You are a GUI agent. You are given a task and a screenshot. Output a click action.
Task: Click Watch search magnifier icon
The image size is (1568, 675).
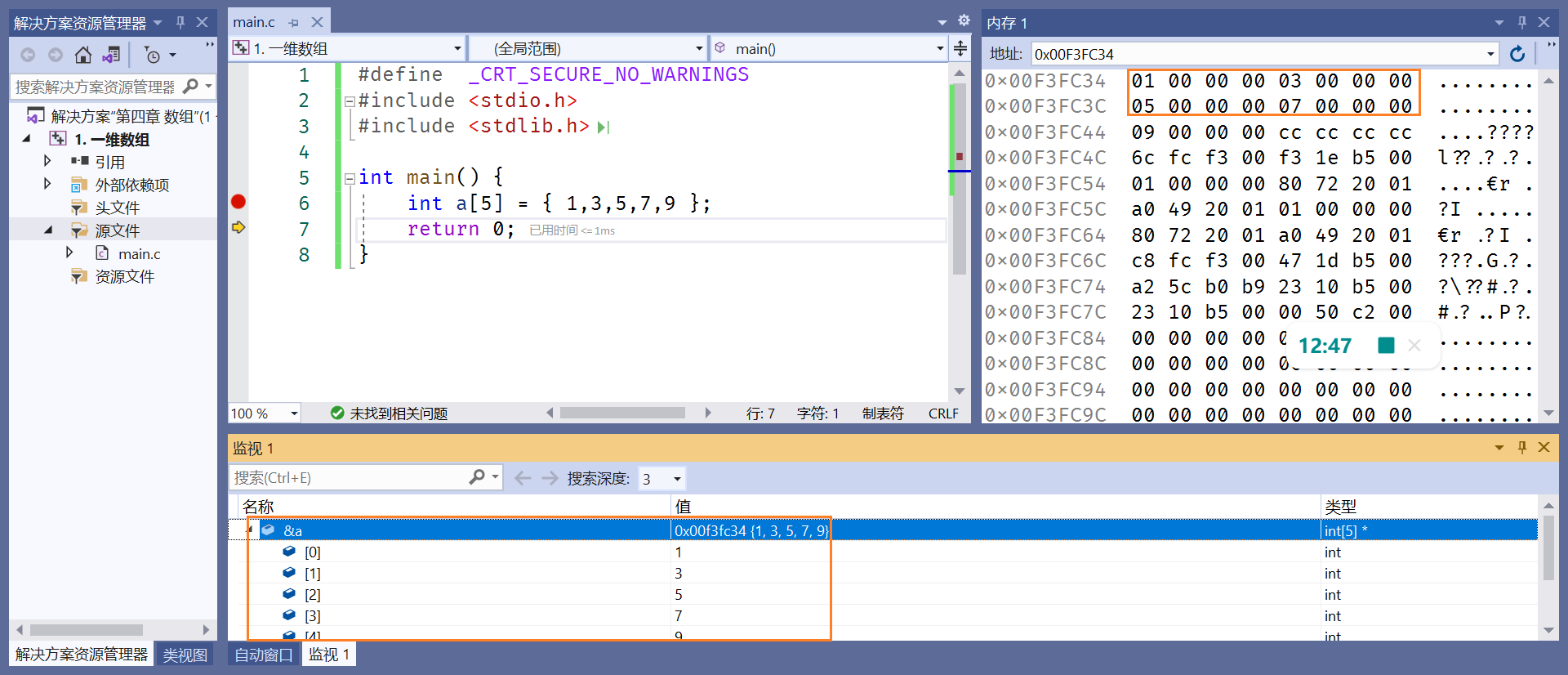point(477,476)
